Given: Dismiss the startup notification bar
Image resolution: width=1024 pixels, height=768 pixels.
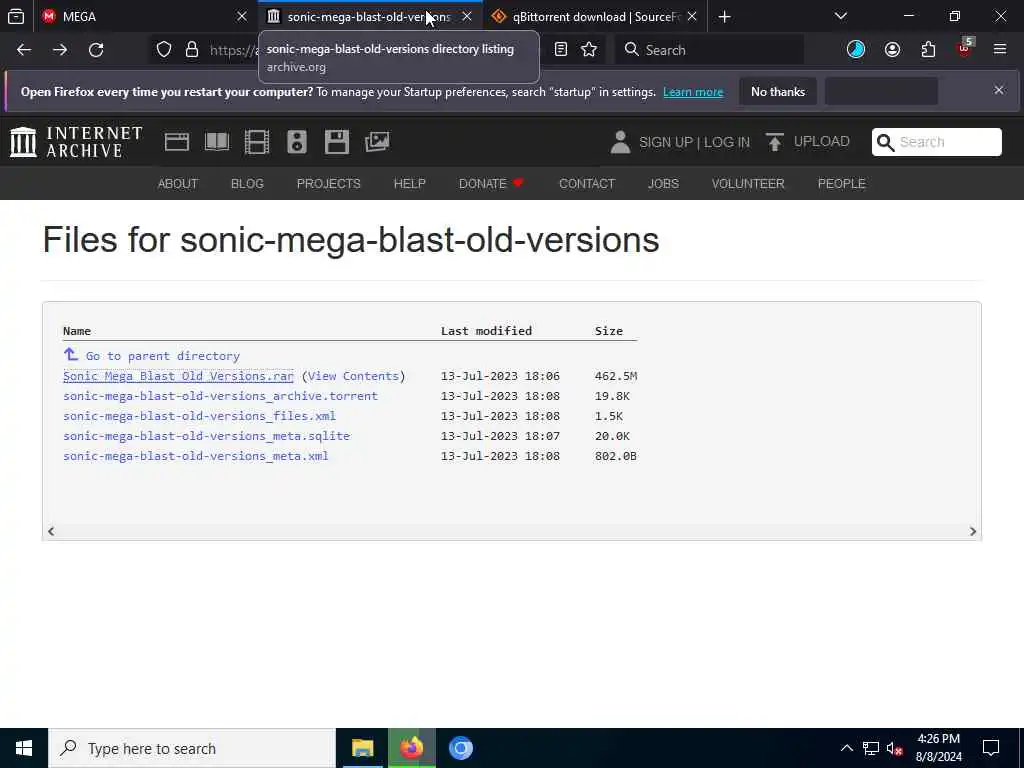Looking at the screenshot, I should coord(999,90).
